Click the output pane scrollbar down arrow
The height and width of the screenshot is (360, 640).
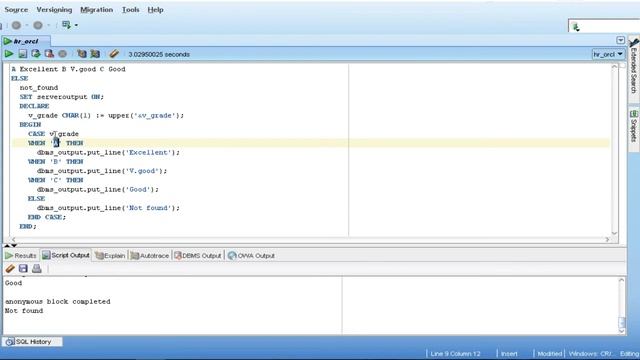pyautogui.click(x=622, y=331)
